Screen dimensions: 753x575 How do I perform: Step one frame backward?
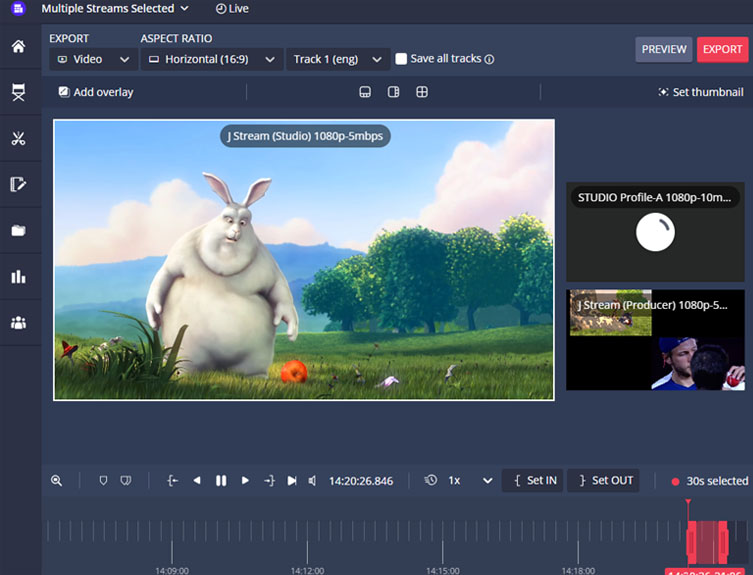[x=197, y=480]
